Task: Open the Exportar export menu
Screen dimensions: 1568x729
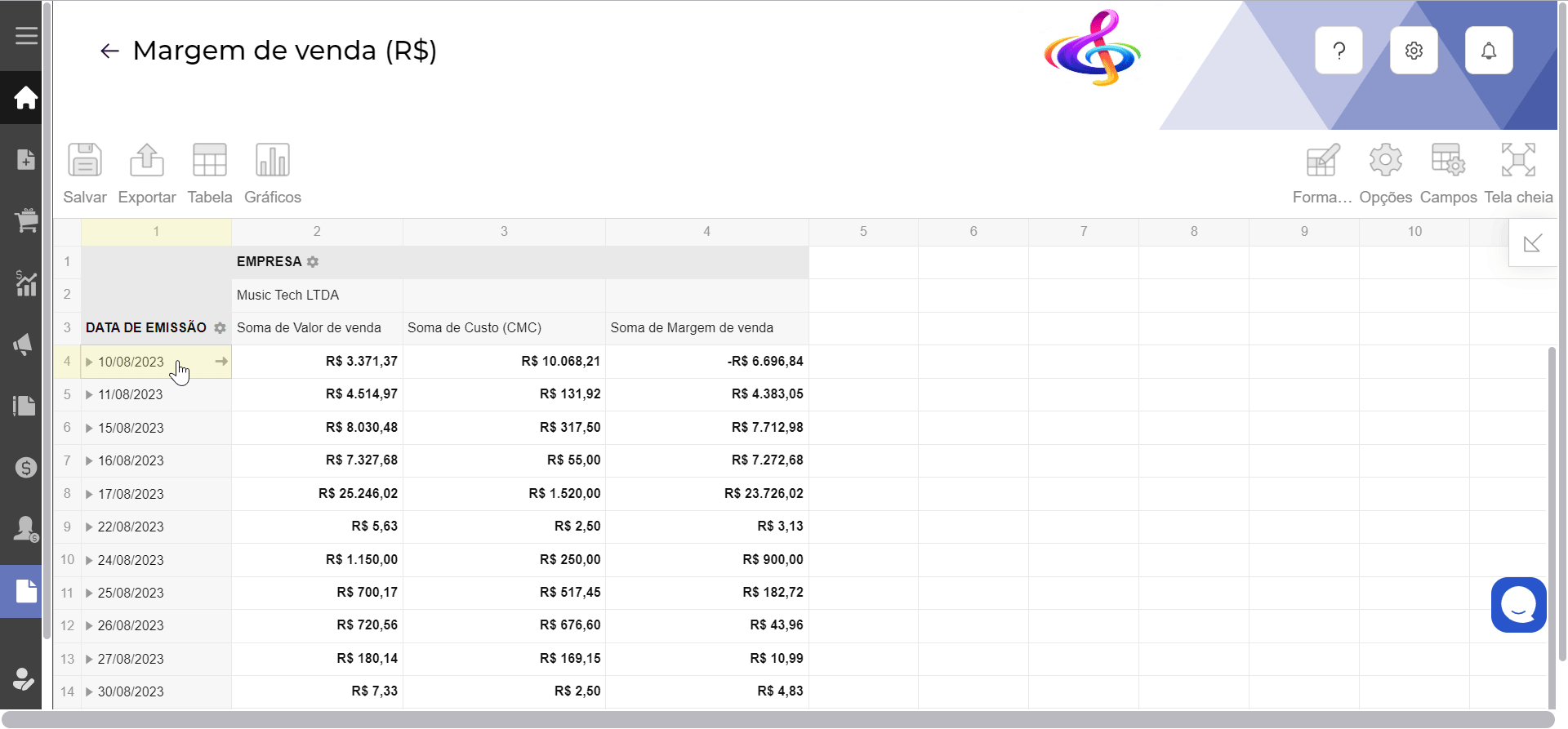Action: coord(147,161)
